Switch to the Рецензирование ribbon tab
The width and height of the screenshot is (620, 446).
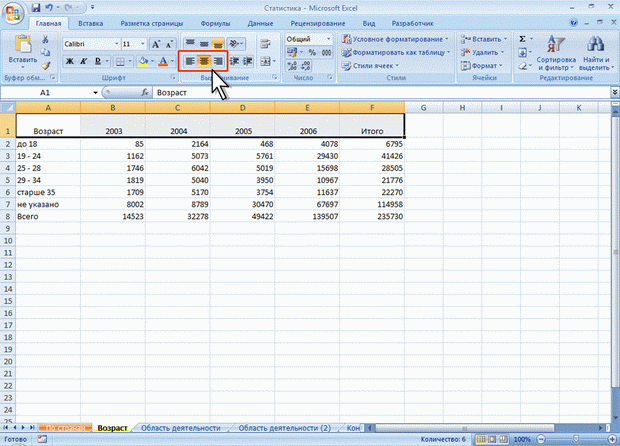coord(318,23)
